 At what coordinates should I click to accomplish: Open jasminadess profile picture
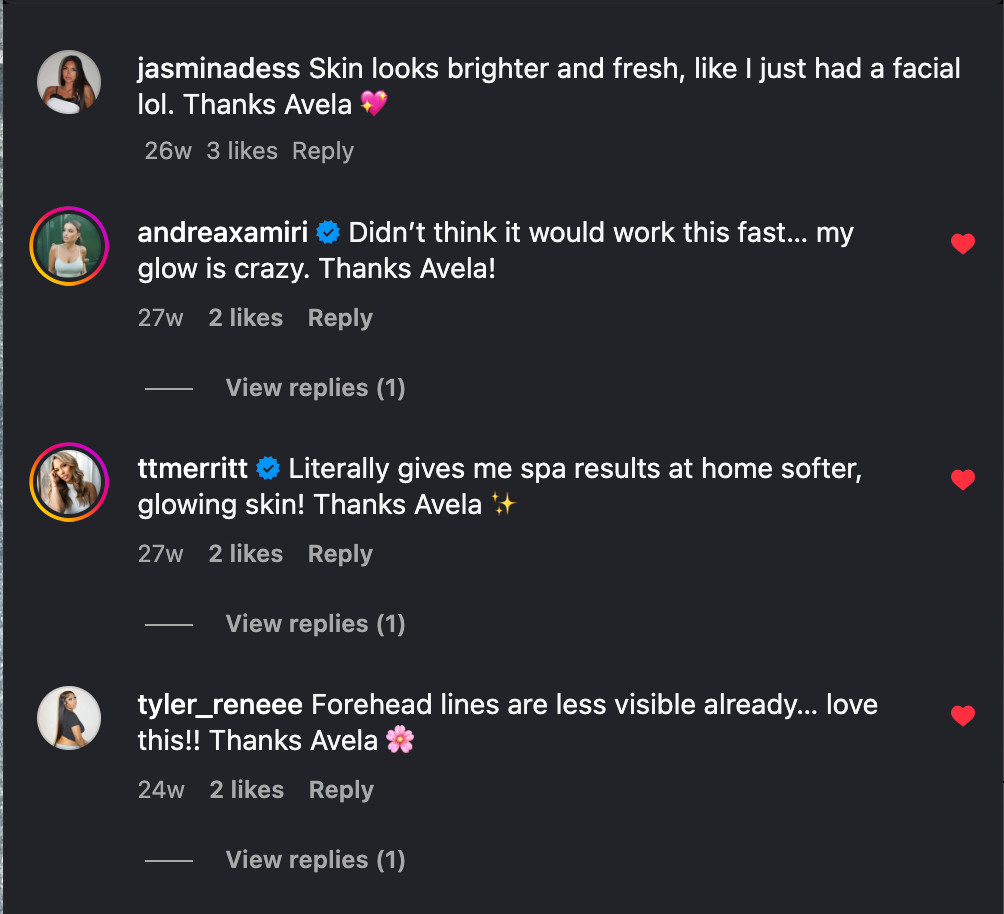[69, 83]
